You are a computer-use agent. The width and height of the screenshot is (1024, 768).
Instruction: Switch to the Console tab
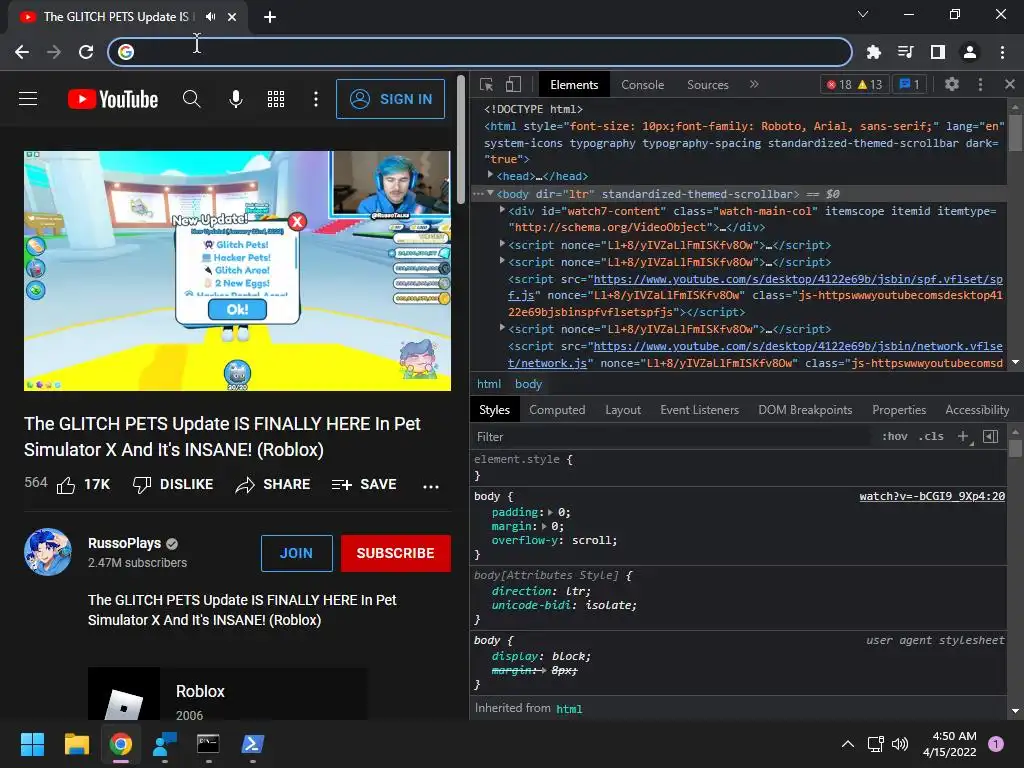(x=643, y=85)
